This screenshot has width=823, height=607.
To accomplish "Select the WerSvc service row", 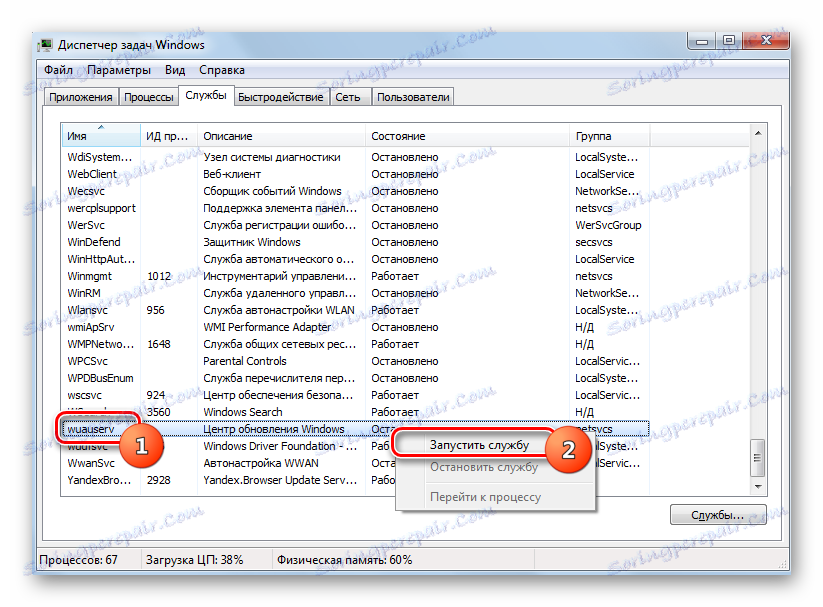I will click(x=355, y=225).
